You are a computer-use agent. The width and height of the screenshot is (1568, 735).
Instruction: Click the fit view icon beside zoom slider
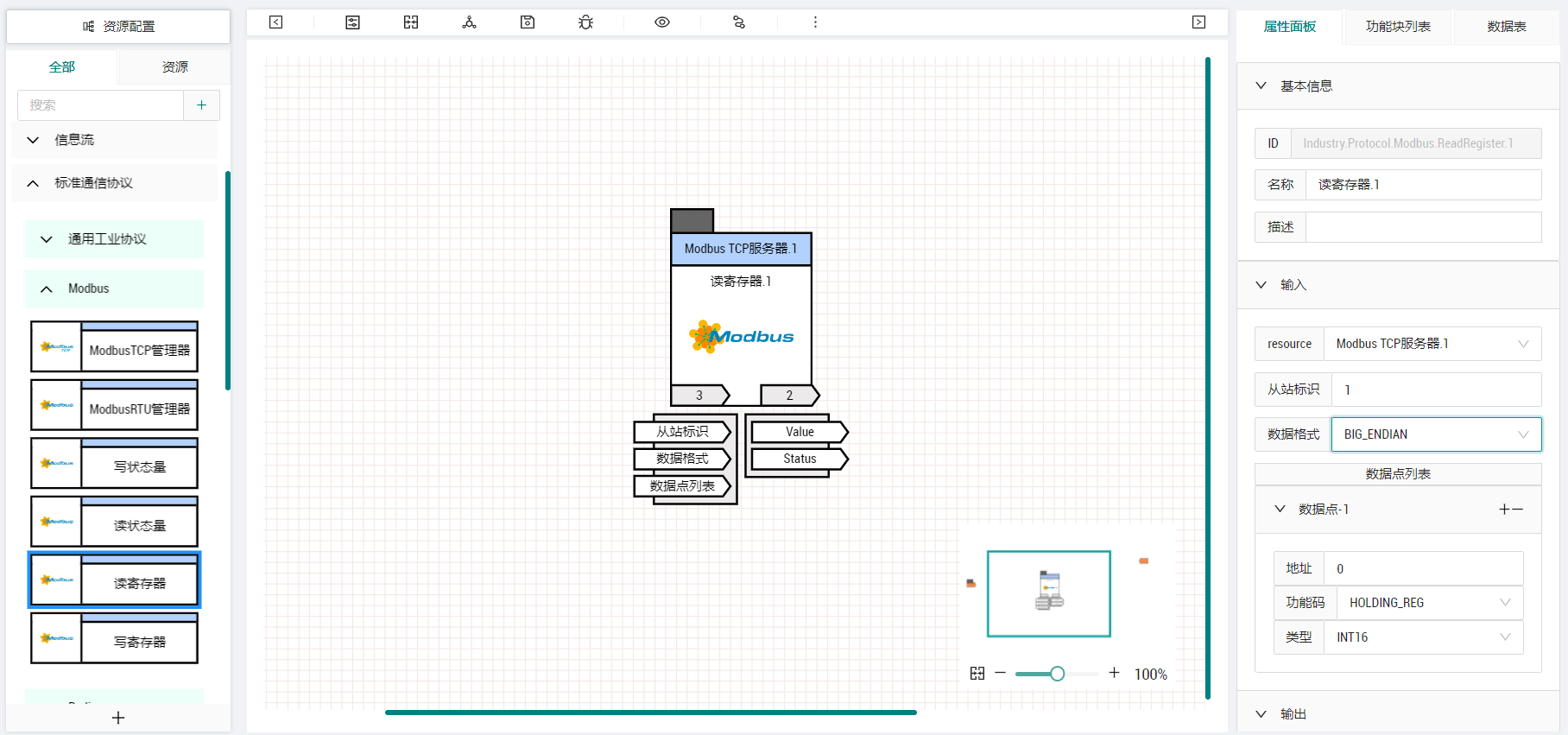[977, 673]
